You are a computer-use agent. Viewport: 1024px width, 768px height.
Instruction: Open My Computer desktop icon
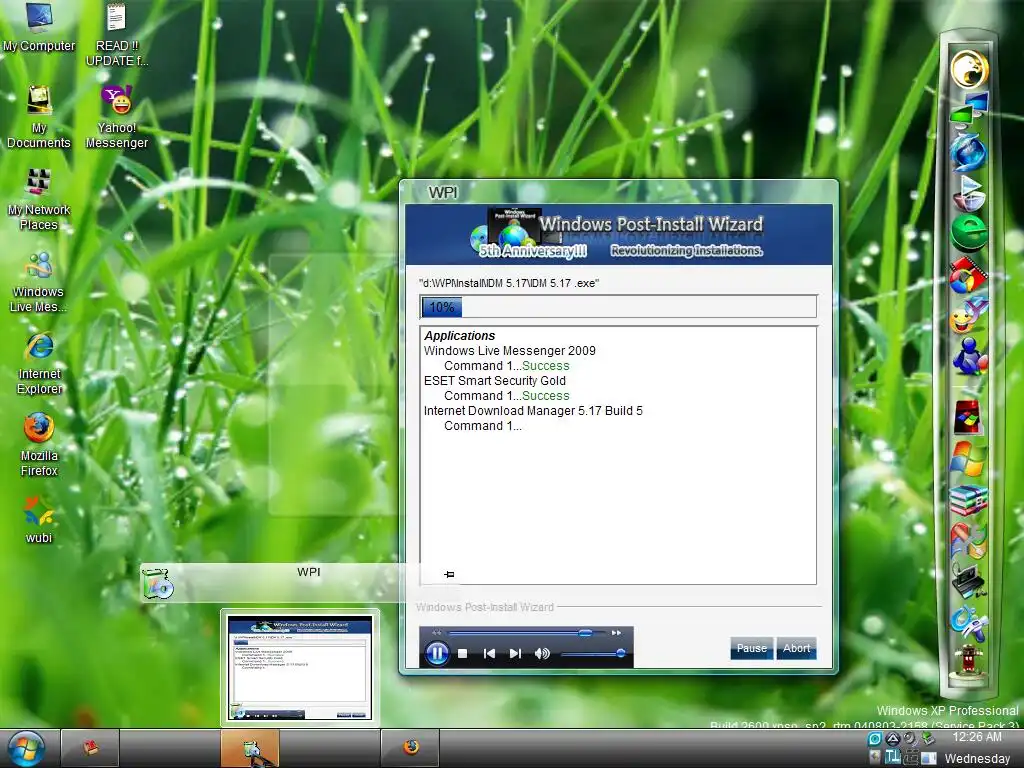coord(39,27)
